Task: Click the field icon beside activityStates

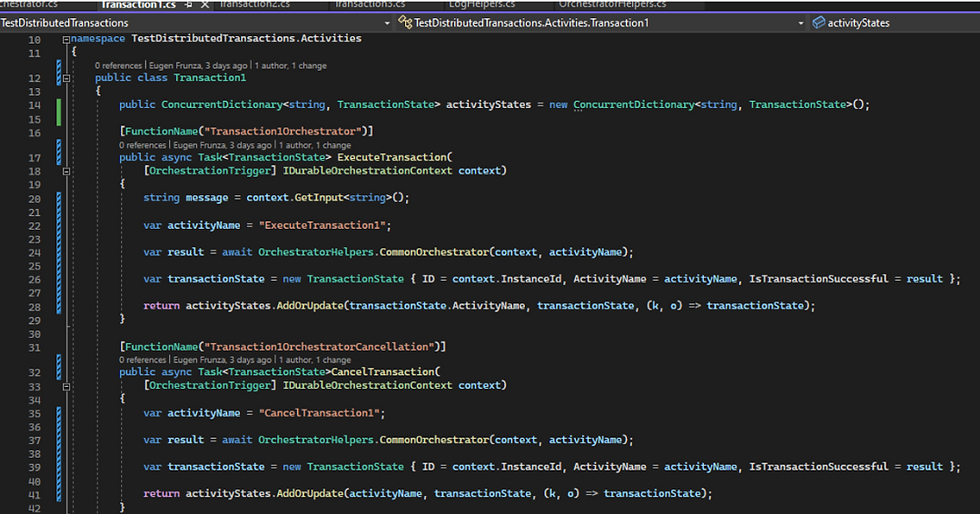Action: pyautogui.click(x=818, y=23)
